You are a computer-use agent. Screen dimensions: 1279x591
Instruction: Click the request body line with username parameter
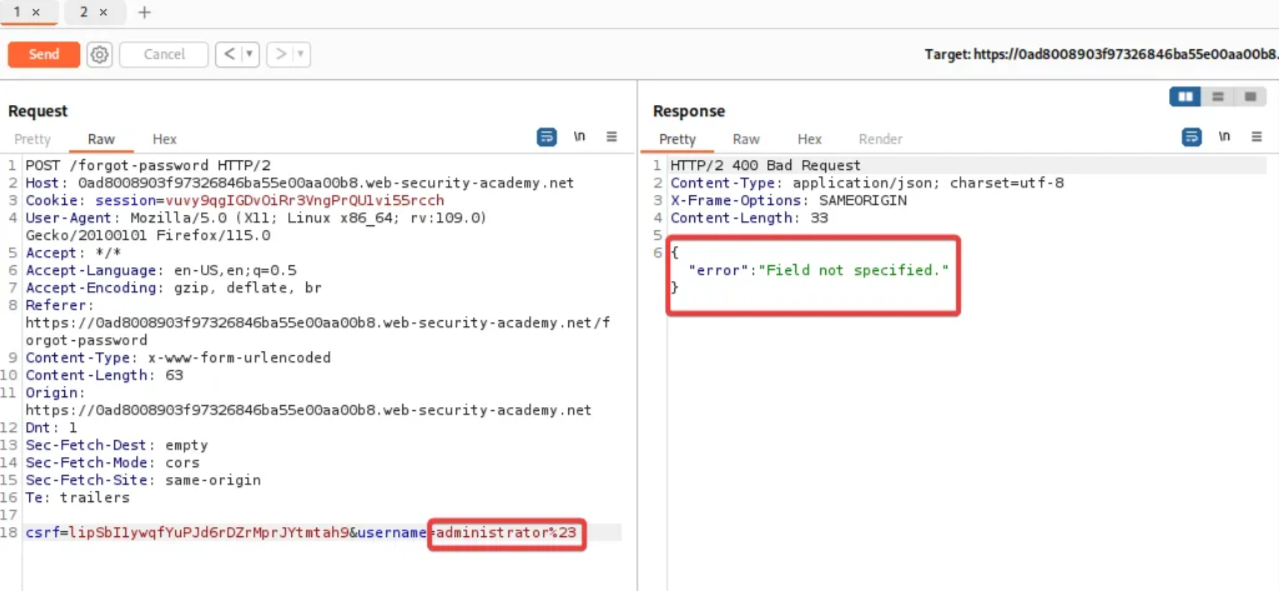[300, 533]
